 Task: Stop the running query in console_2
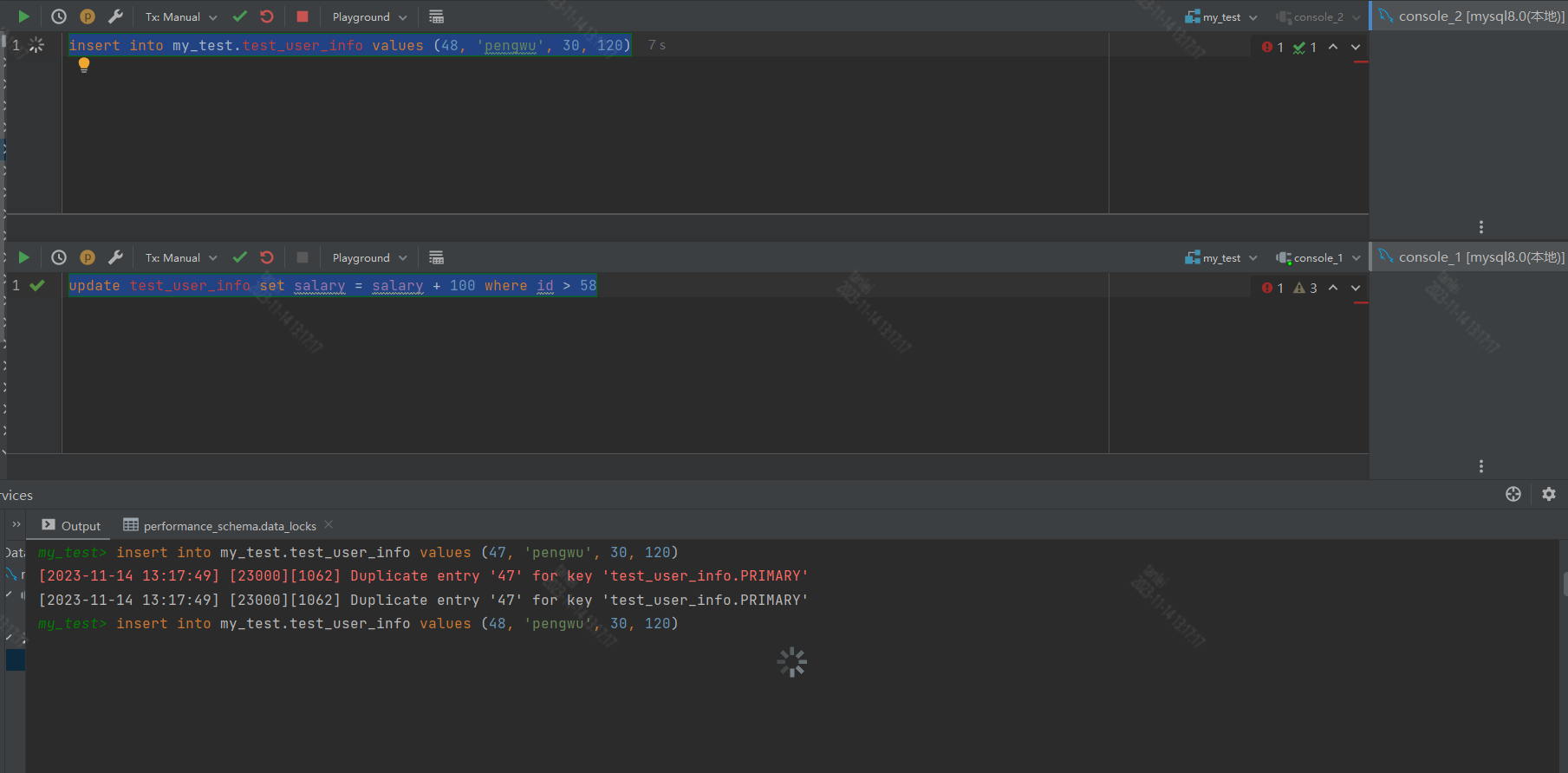tap(303, 16)
